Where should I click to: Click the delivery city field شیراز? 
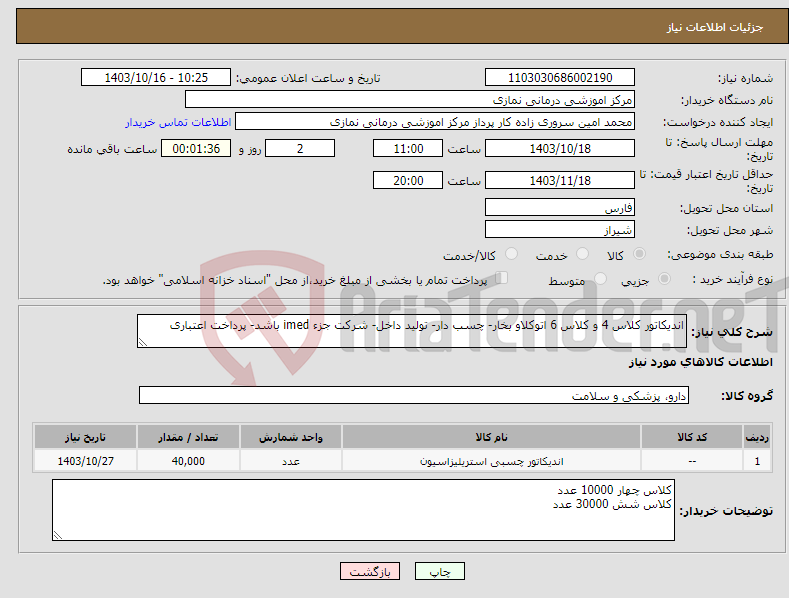pos(560,230)
